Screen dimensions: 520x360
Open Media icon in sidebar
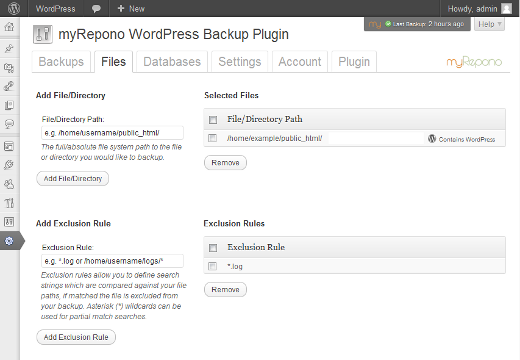(x=9, y=68)
